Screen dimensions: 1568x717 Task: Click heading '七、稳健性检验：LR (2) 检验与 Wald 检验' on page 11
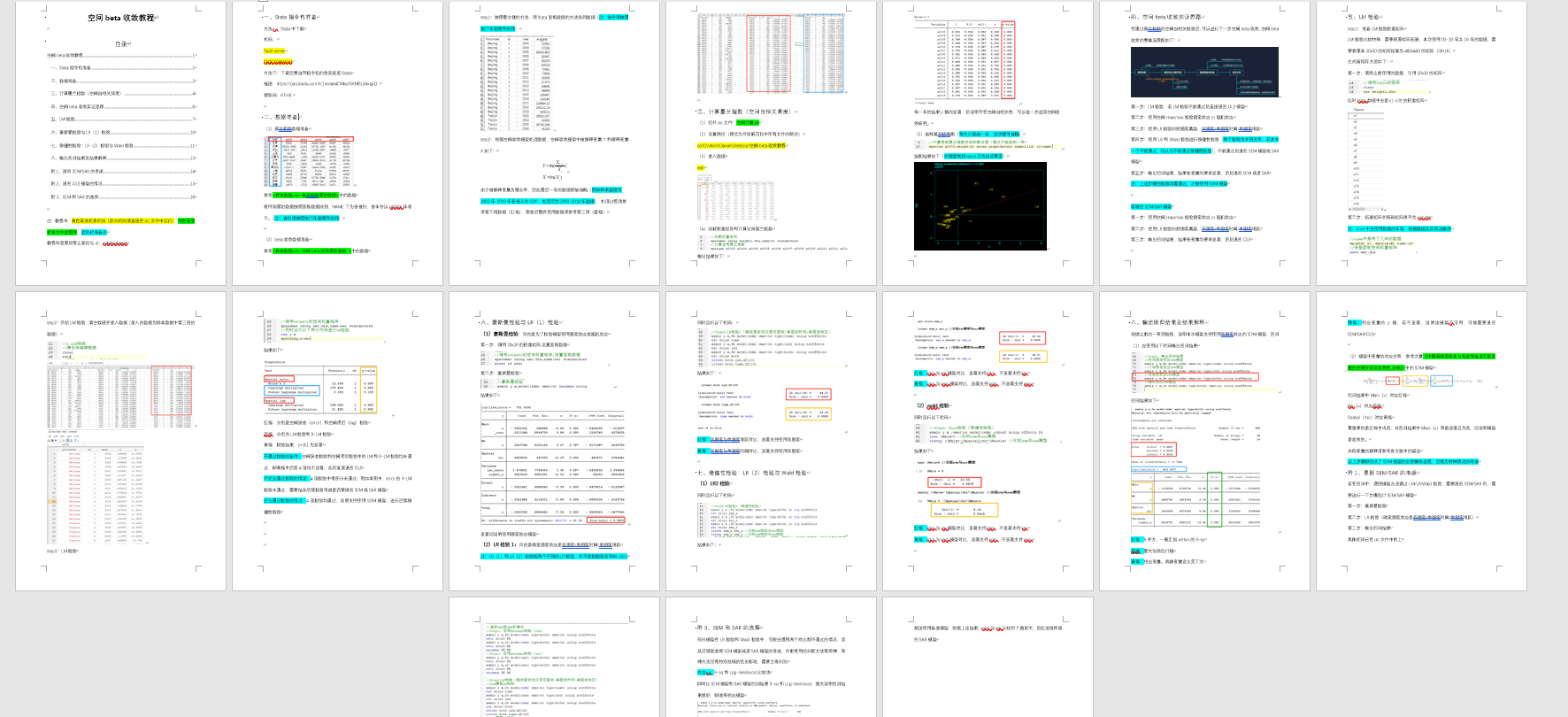752,473
